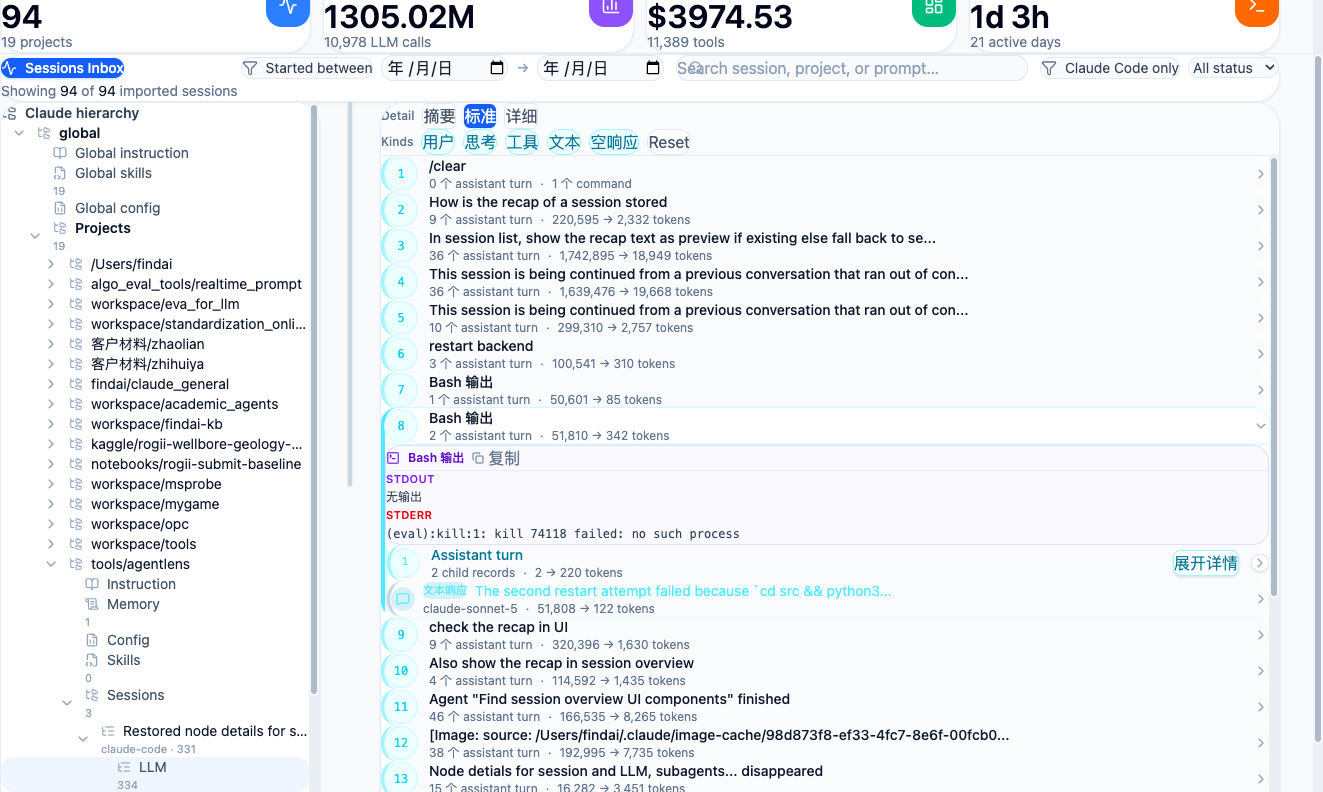Click the blue activity icon on sessions card
Image resolution: width=1323 pixels, height=792 pixels.
coord(287,7)
